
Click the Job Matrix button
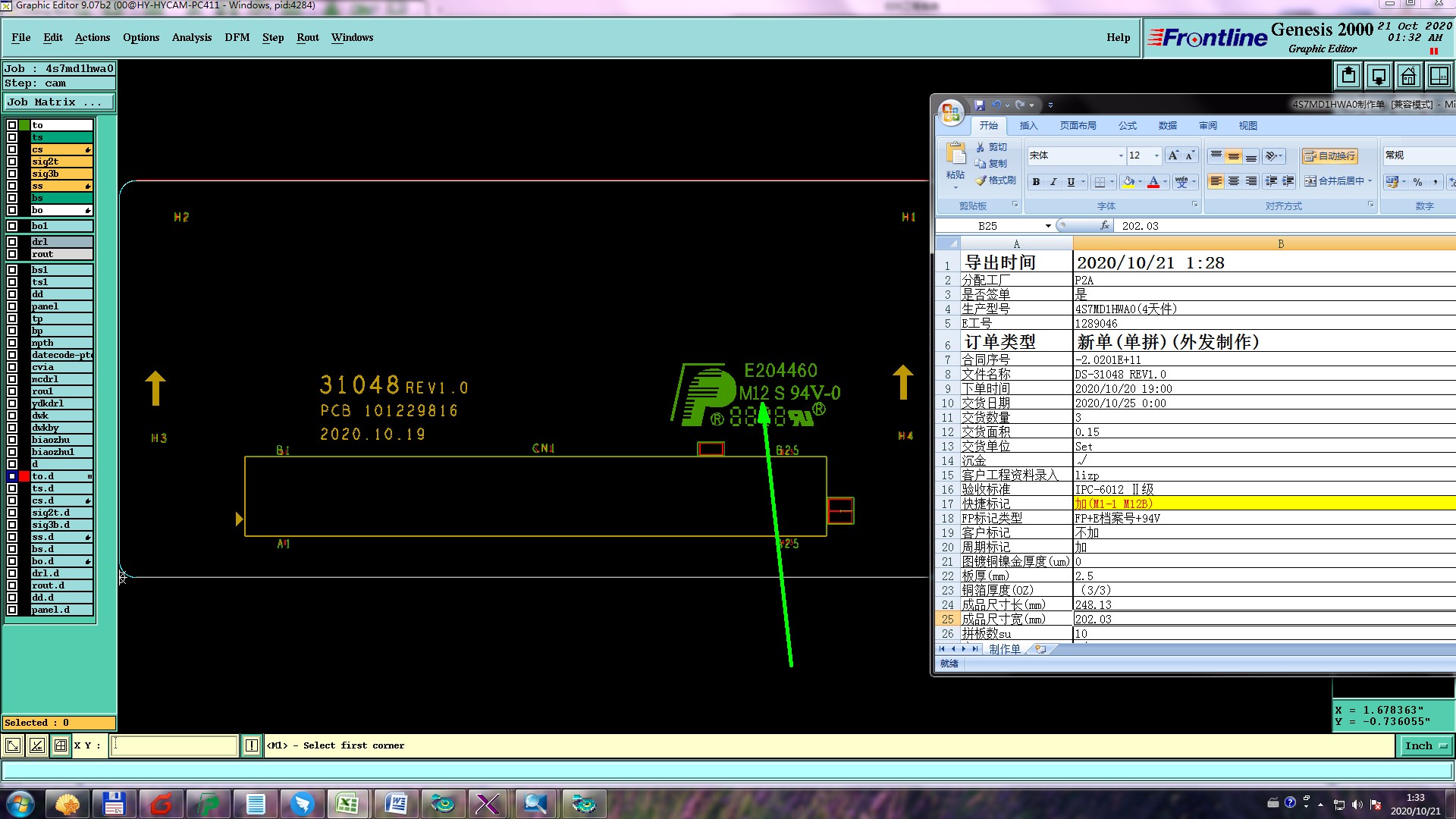pos(59,102)
